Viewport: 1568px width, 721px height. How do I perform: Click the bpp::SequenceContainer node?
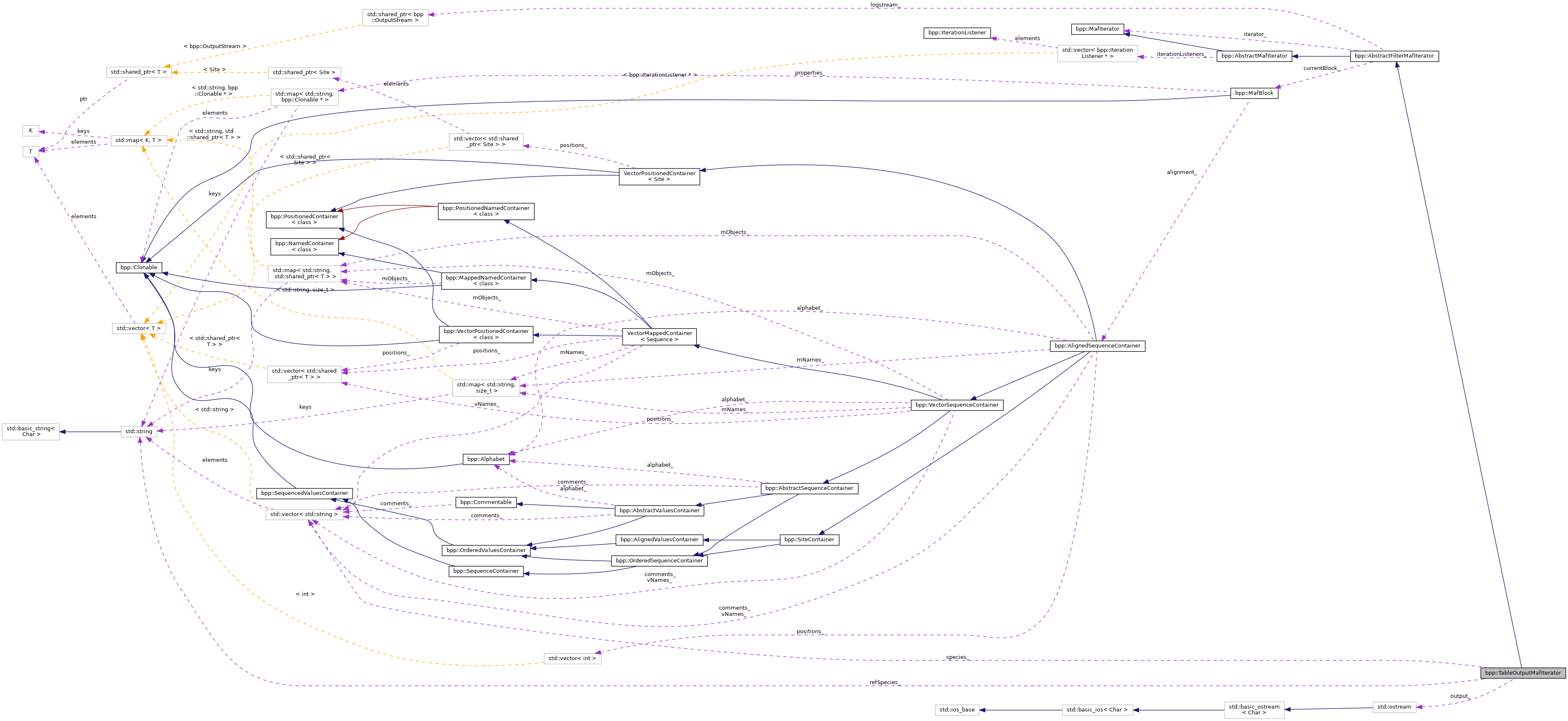pyautogui.click(x=486, y=571)
